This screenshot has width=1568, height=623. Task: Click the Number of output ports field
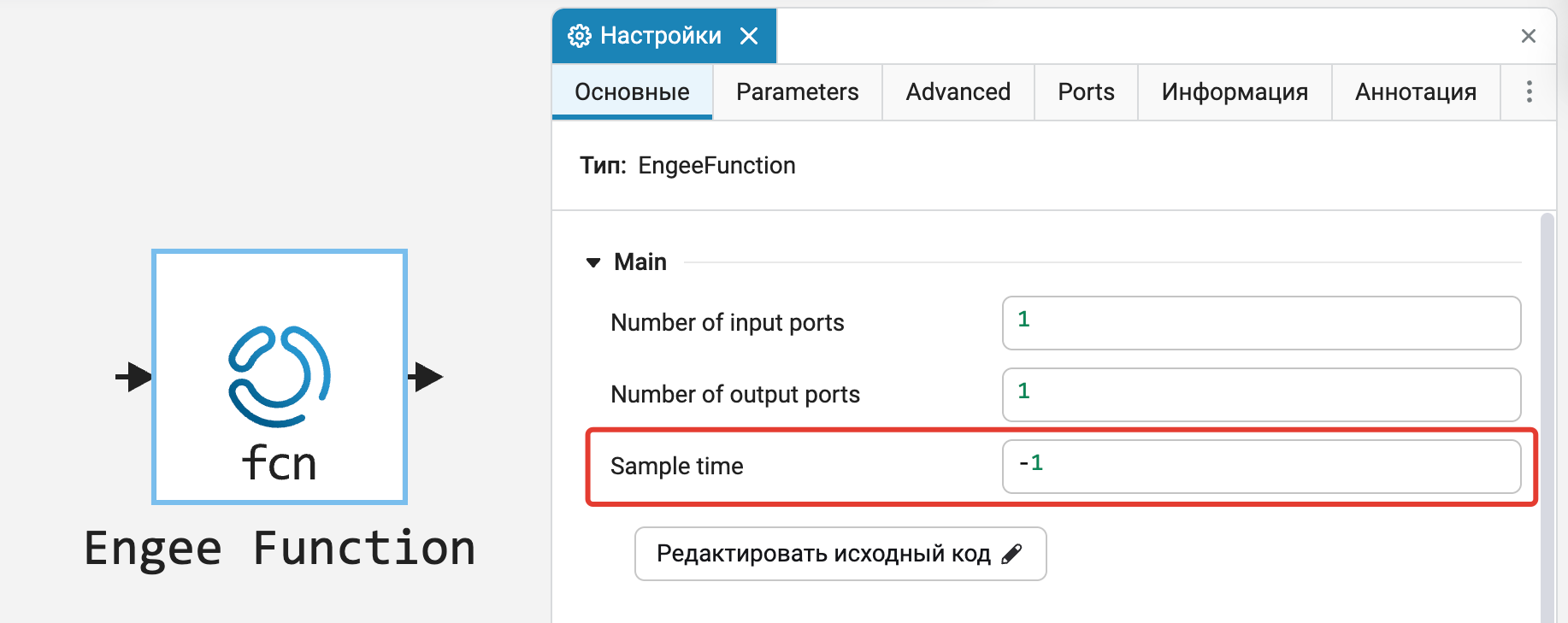[x=1261, y=395]
